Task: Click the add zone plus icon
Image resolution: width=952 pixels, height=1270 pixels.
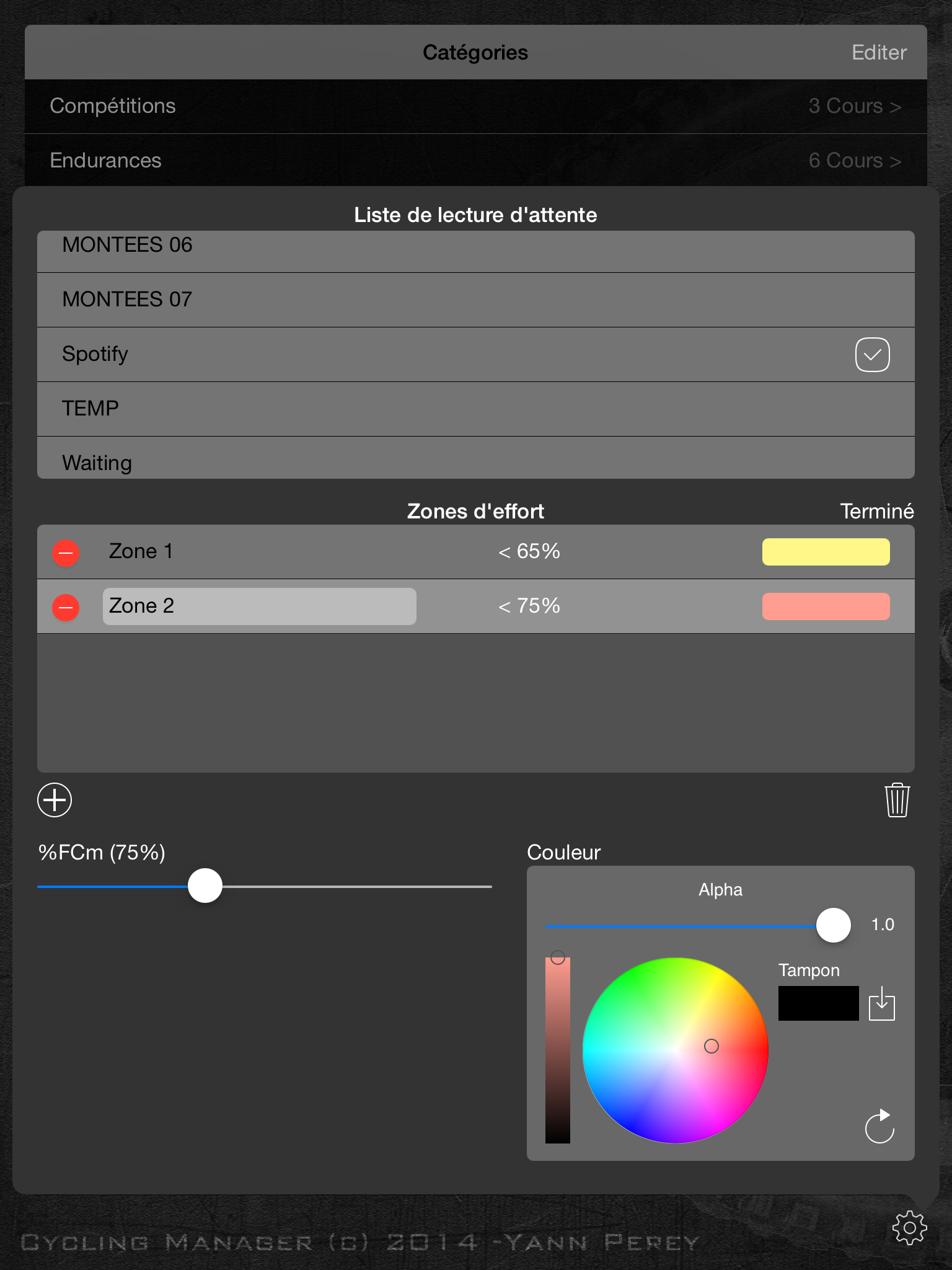Action: coord(55,800)
